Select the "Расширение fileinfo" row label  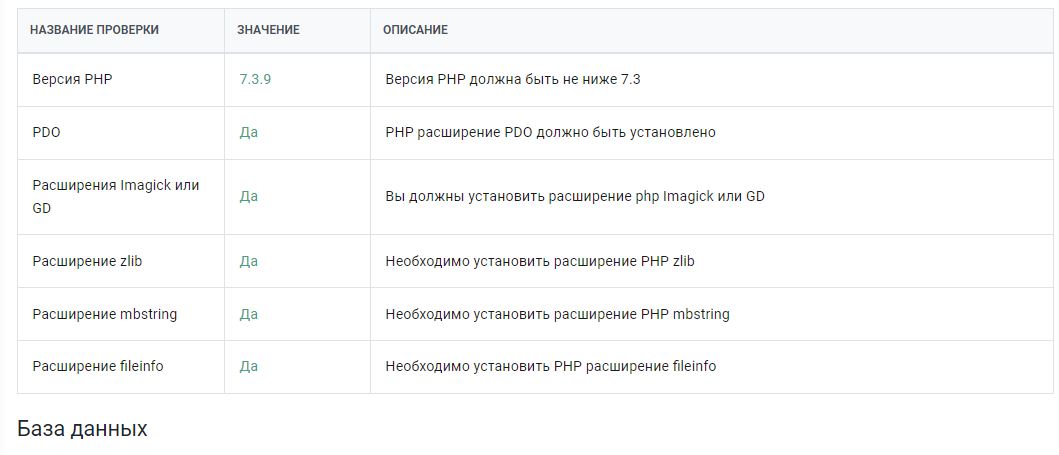click(98, 366)
